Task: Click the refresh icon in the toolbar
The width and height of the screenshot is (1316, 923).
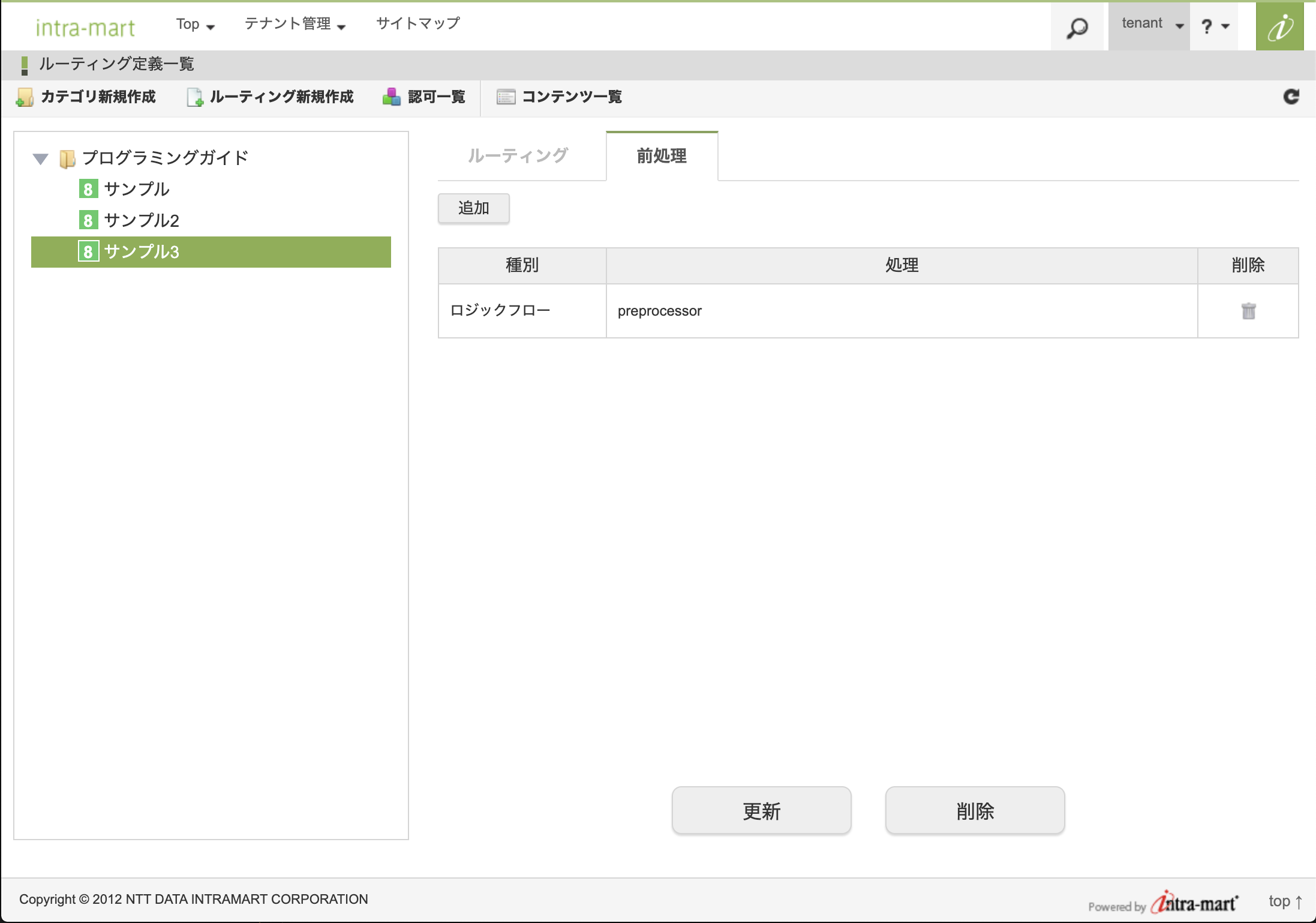Action: pyautogui.click(x=1291, y=97)
